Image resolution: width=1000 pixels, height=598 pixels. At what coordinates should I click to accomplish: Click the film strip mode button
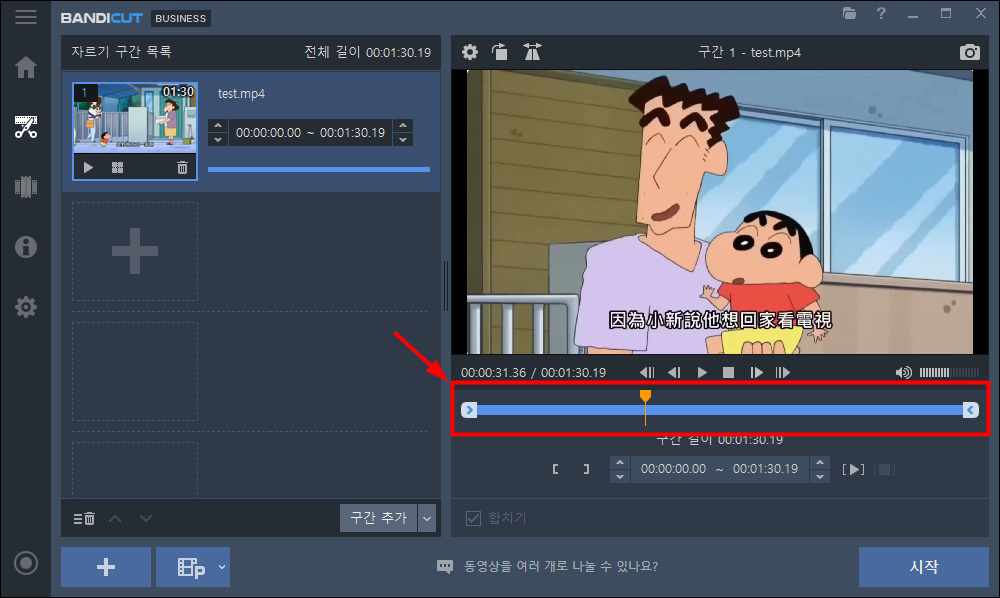tap(191, 567)
